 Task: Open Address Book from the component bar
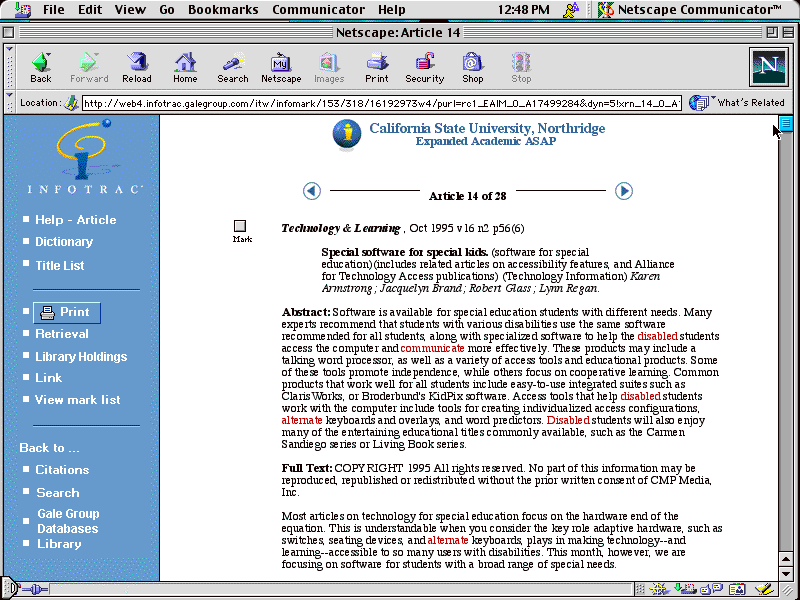(737, 590)
